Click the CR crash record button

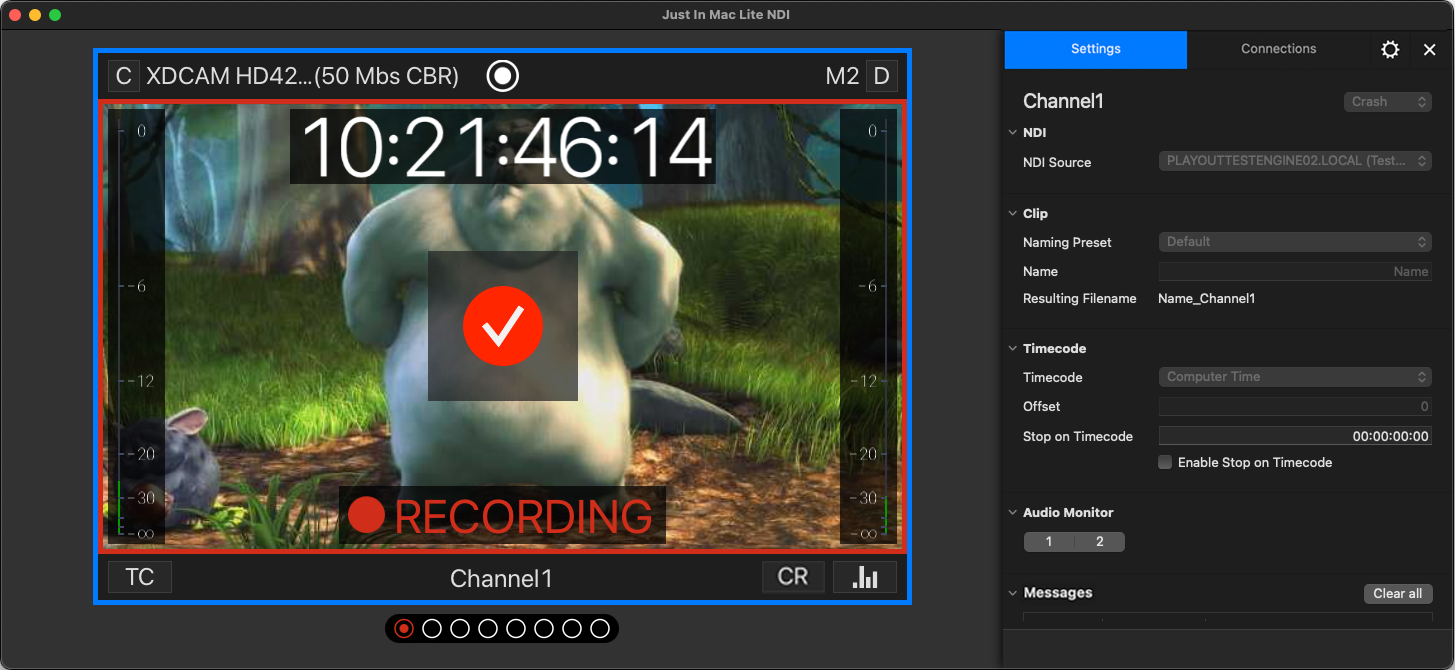point(793,577)
